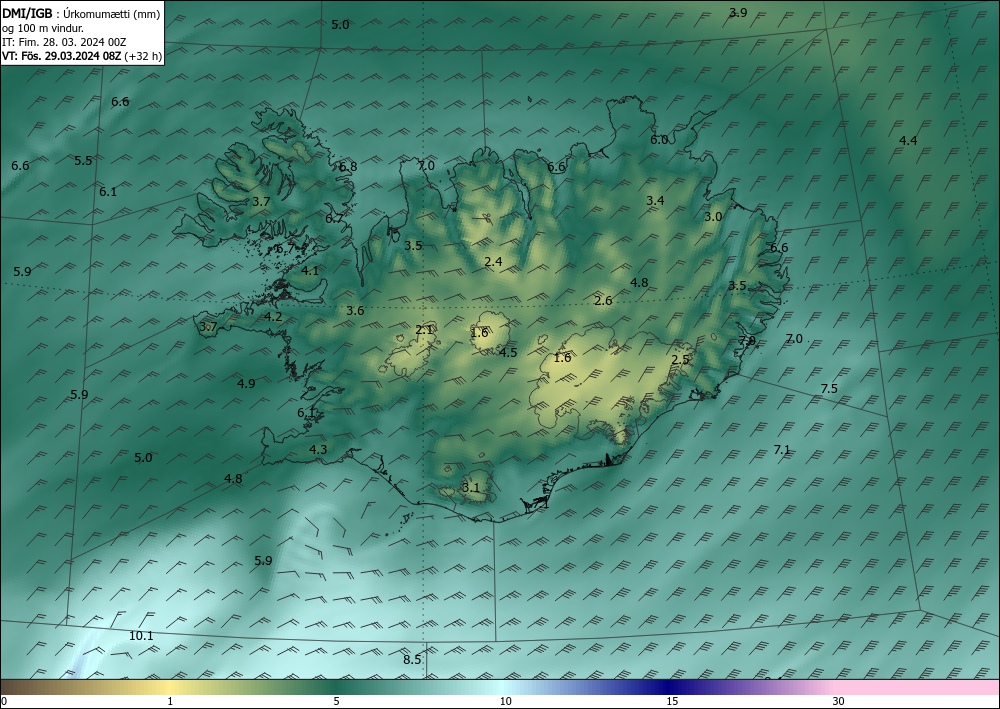This screenshot has height=709, width=1000.
Task: Pick the 6.8 value label
Action: (x=348, y=166)
